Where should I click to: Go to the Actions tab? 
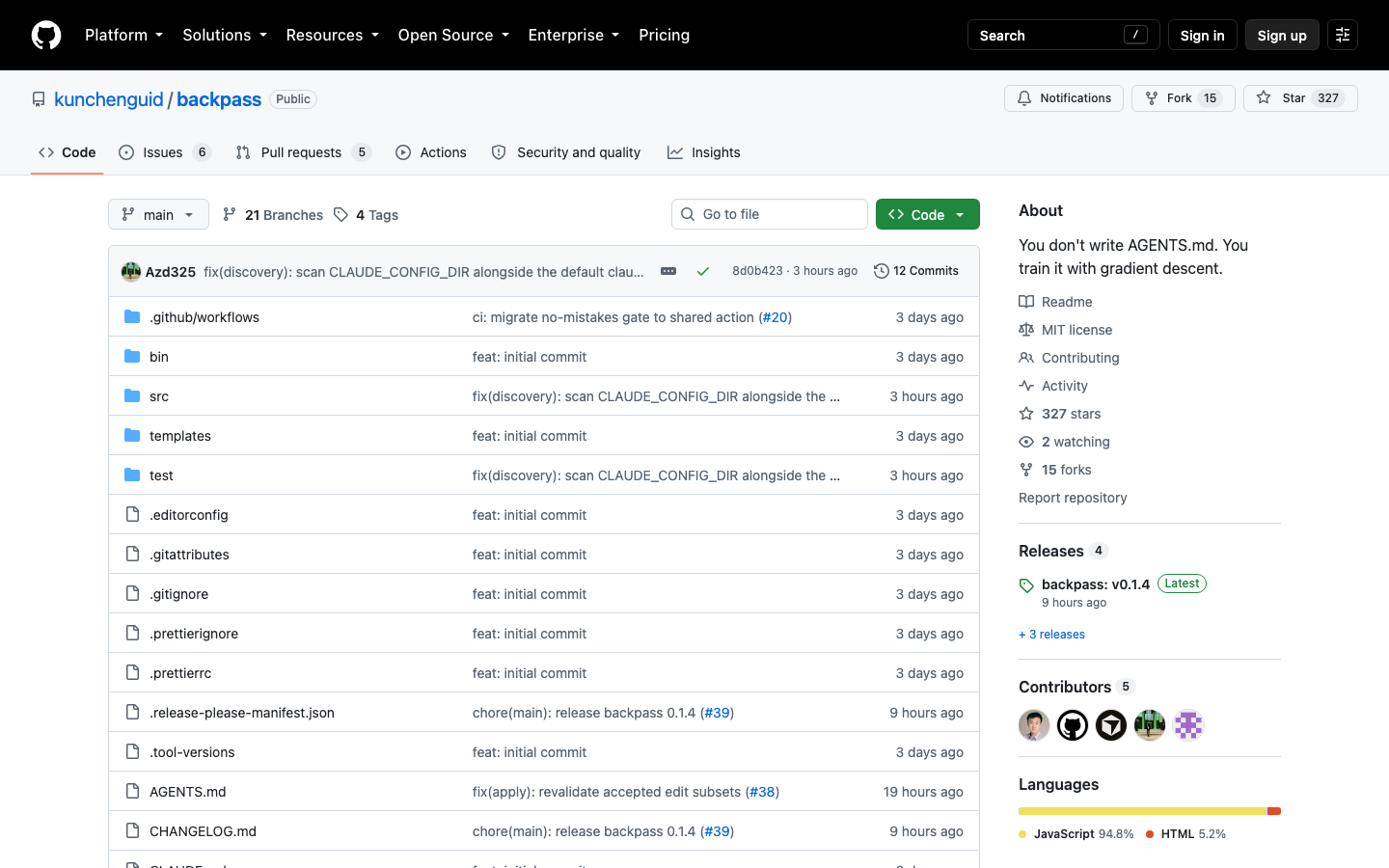tap(431, 152)
